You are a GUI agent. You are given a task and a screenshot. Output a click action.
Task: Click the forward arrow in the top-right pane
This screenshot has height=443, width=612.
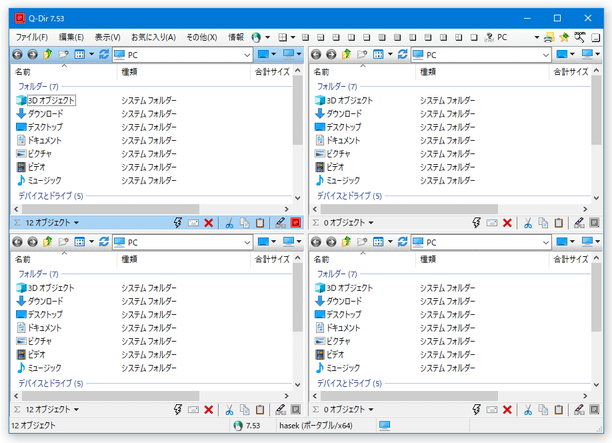pyautogui.click(x=331, y=55)
